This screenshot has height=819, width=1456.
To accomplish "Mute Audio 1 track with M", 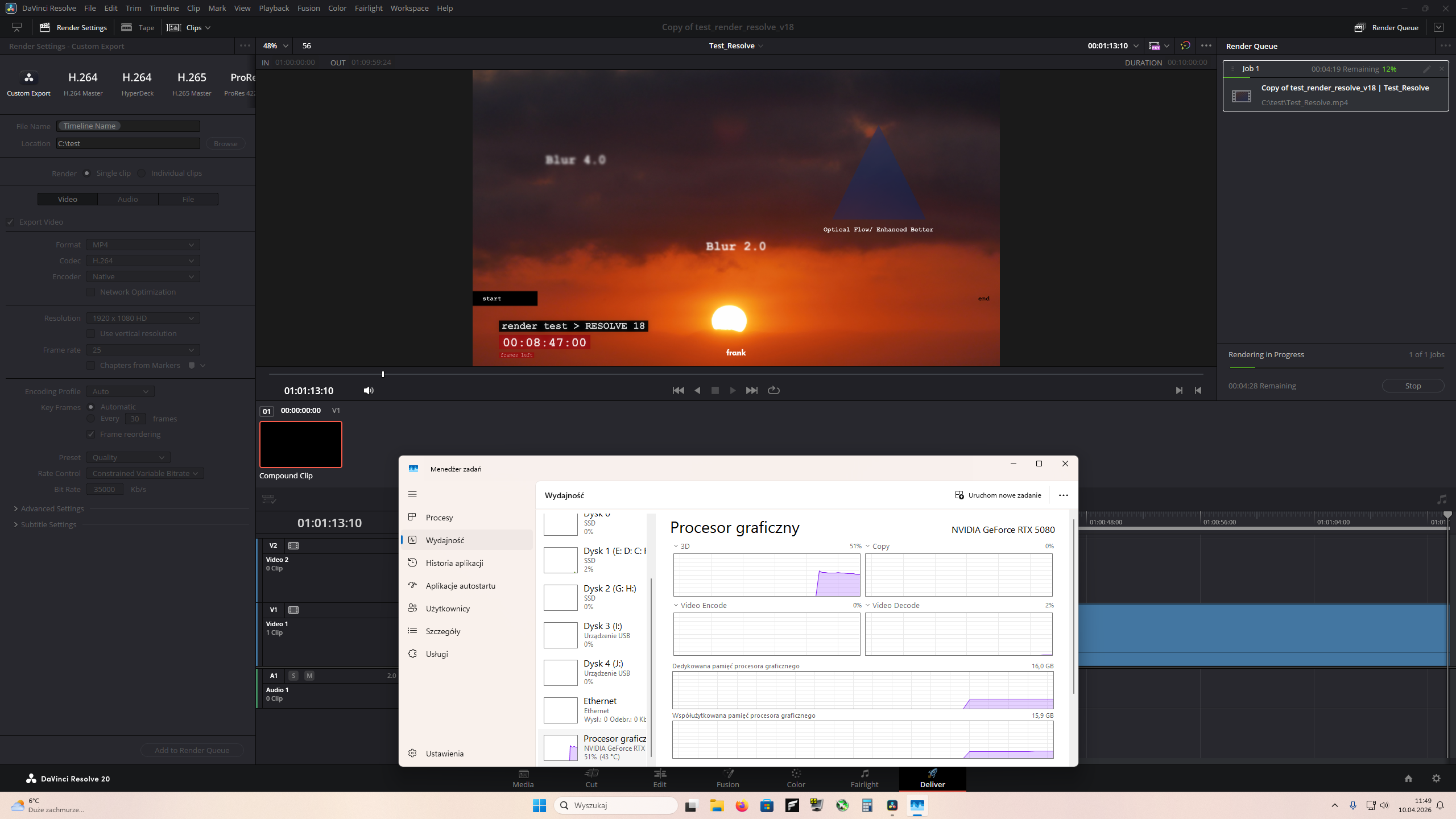I will (309, 676).
